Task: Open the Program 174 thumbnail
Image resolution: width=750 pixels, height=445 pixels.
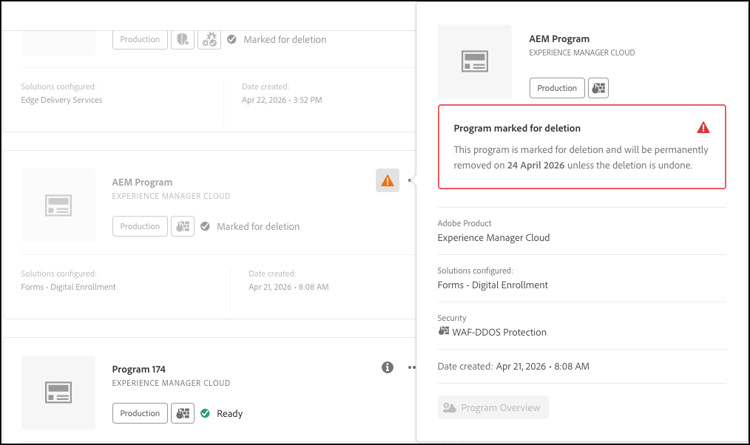Action: point(58,392)
